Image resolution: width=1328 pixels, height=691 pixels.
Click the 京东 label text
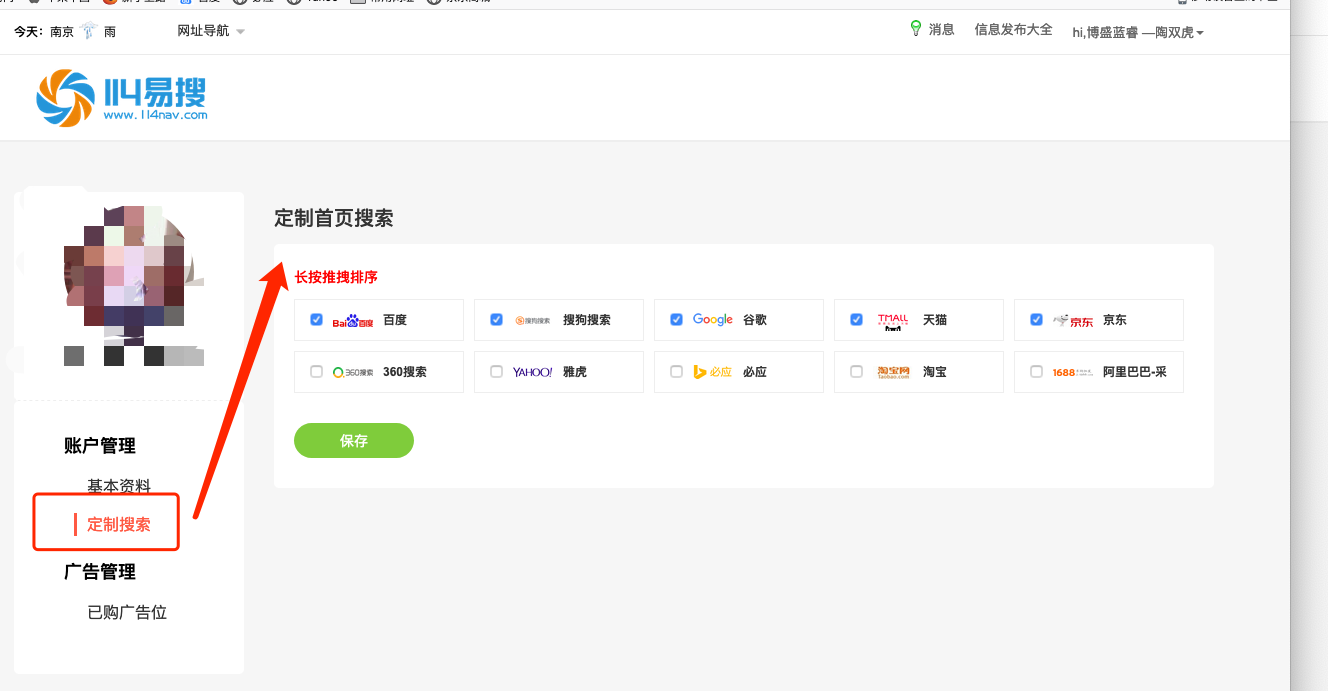pyautogui.click(x=1115, y=320)
